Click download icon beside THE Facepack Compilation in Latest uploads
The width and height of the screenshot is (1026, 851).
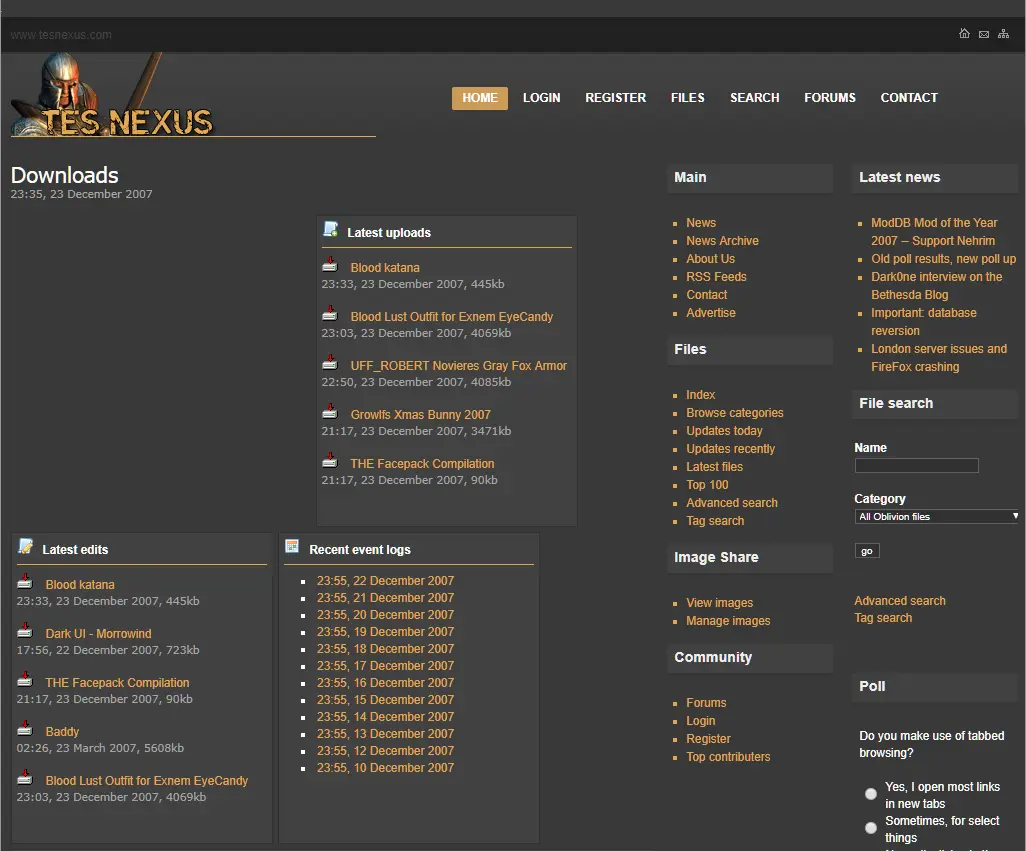(330, 461)
